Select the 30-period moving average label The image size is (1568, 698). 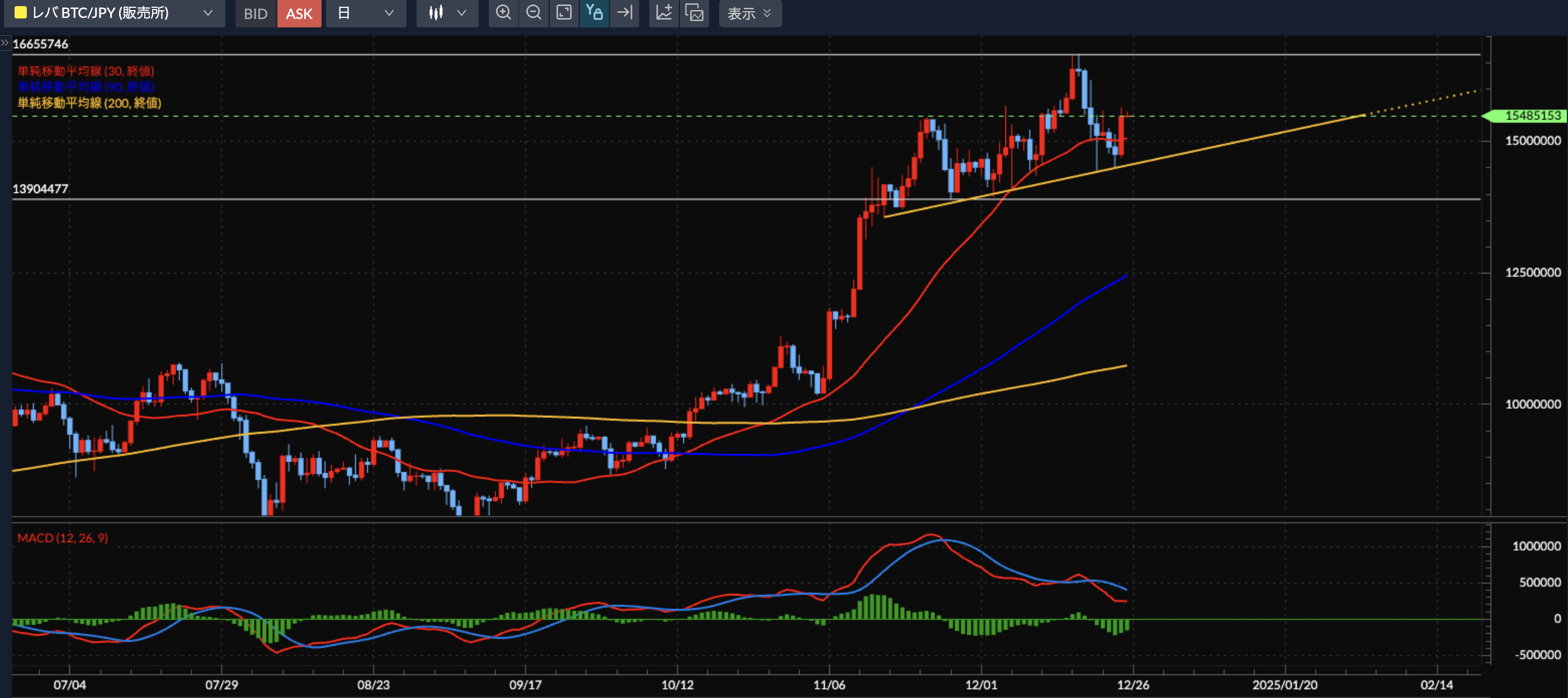[x=86, y=71]
